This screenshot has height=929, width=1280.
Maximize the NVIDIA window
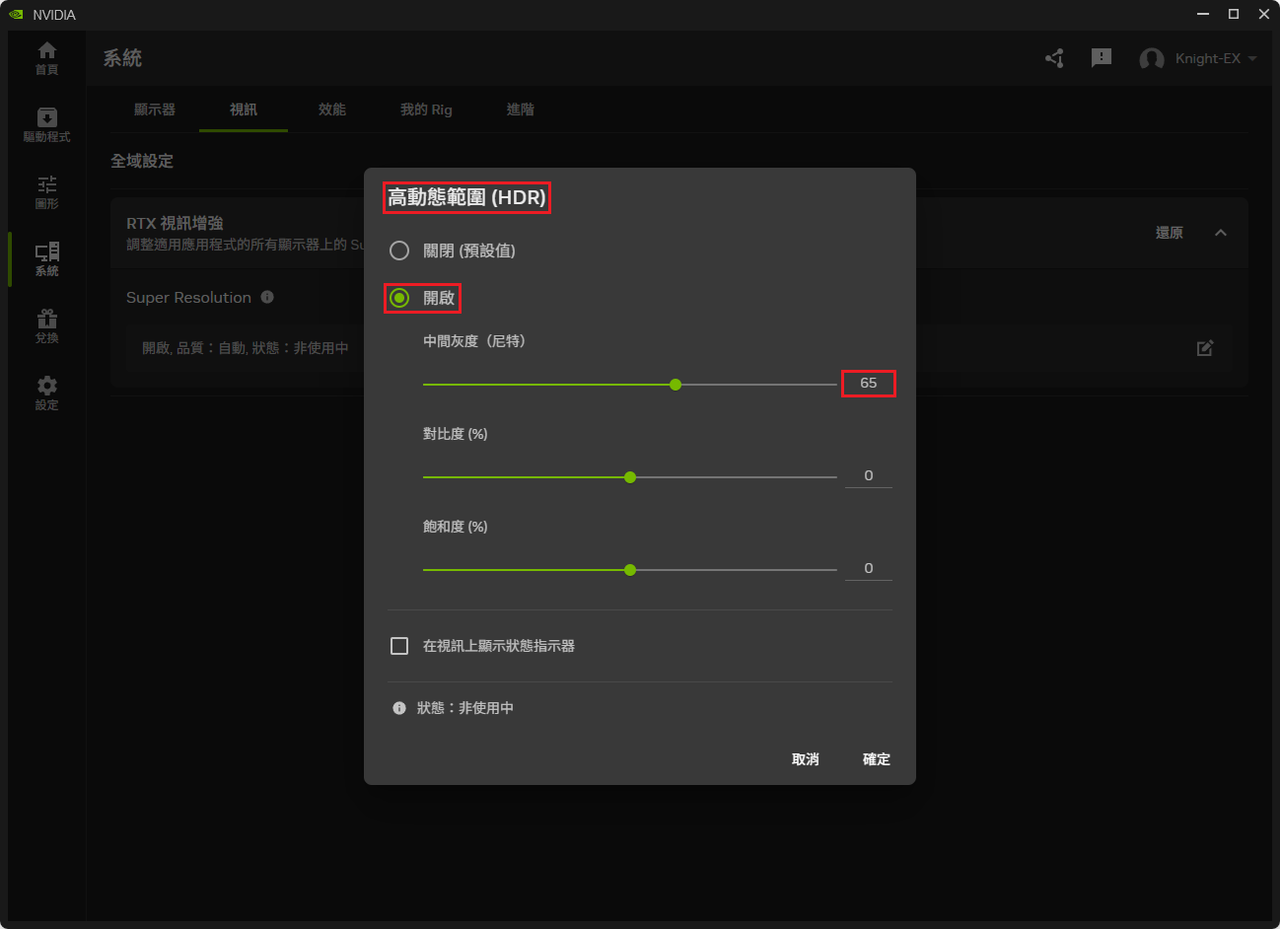[x=1233, y=14]
